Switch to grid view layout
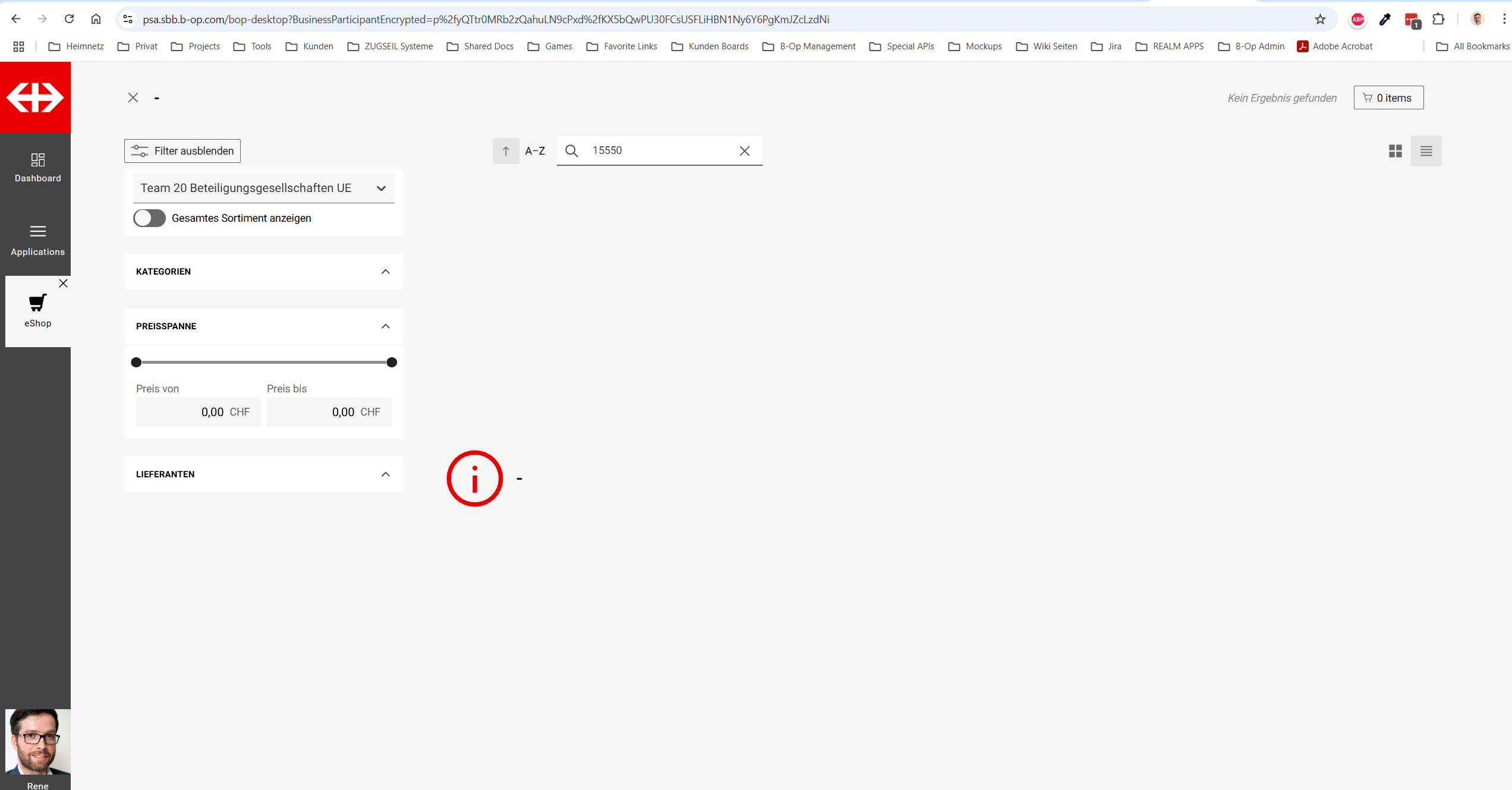 click(x=1395, y=151)
